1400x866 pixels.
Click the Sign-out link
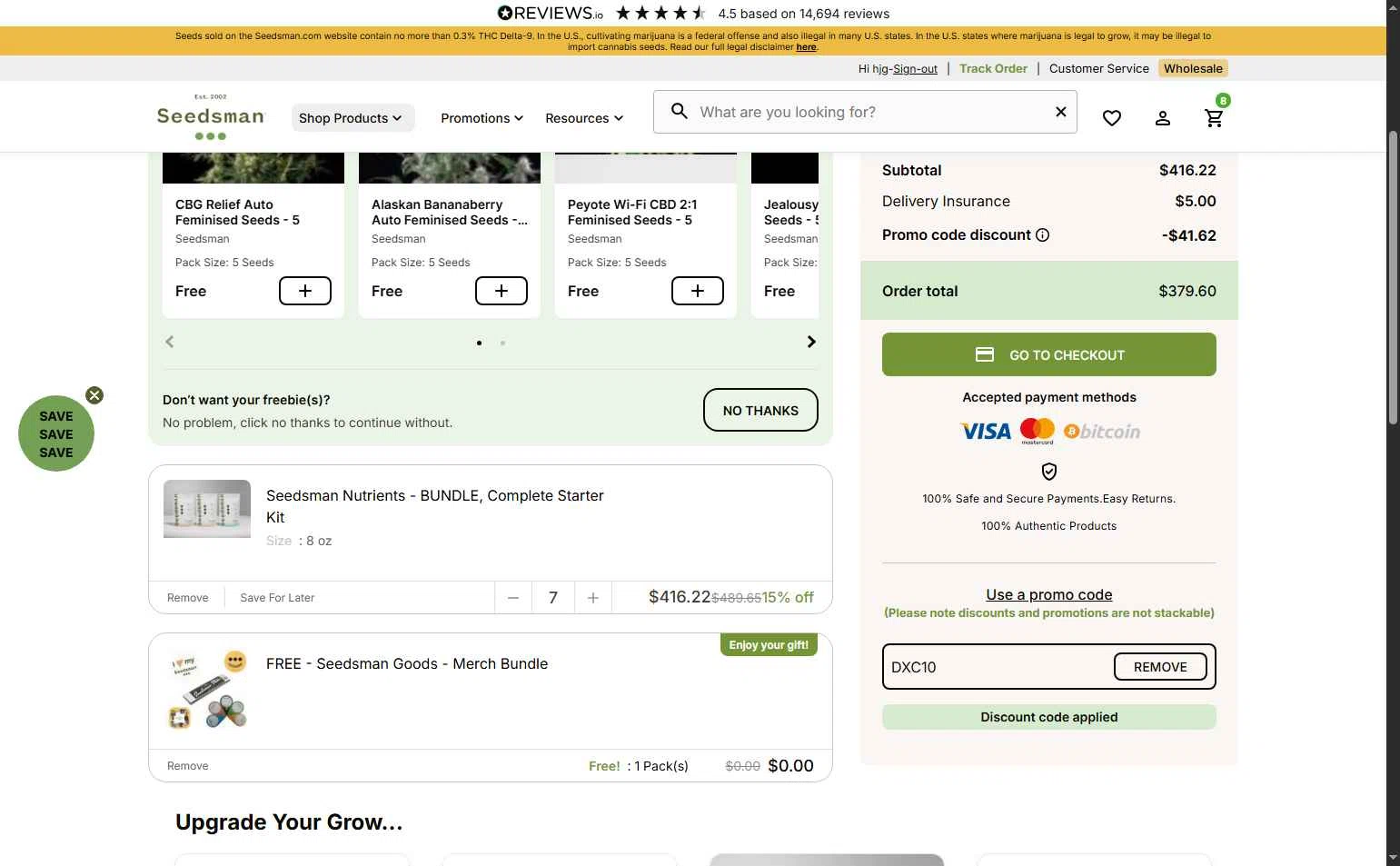[915, 69]
